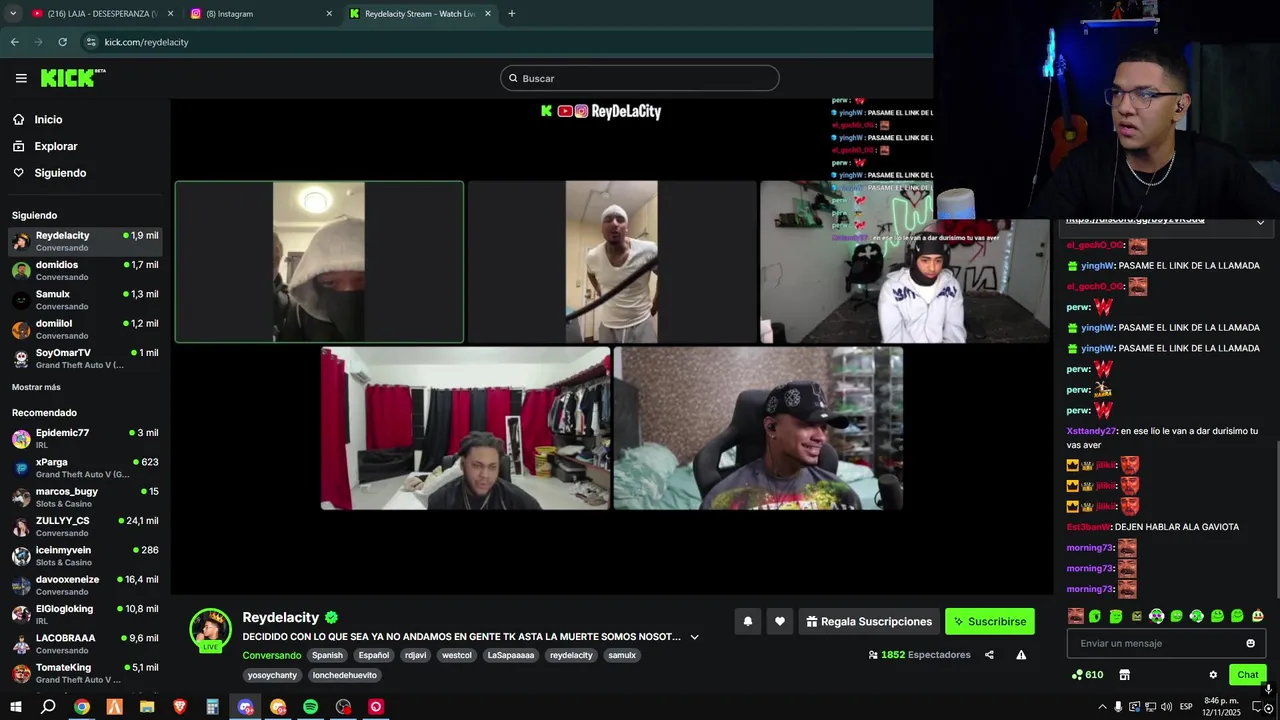Open the chat shop icon
Viewport: 1280px width, 720px height.
(1124, 675)
